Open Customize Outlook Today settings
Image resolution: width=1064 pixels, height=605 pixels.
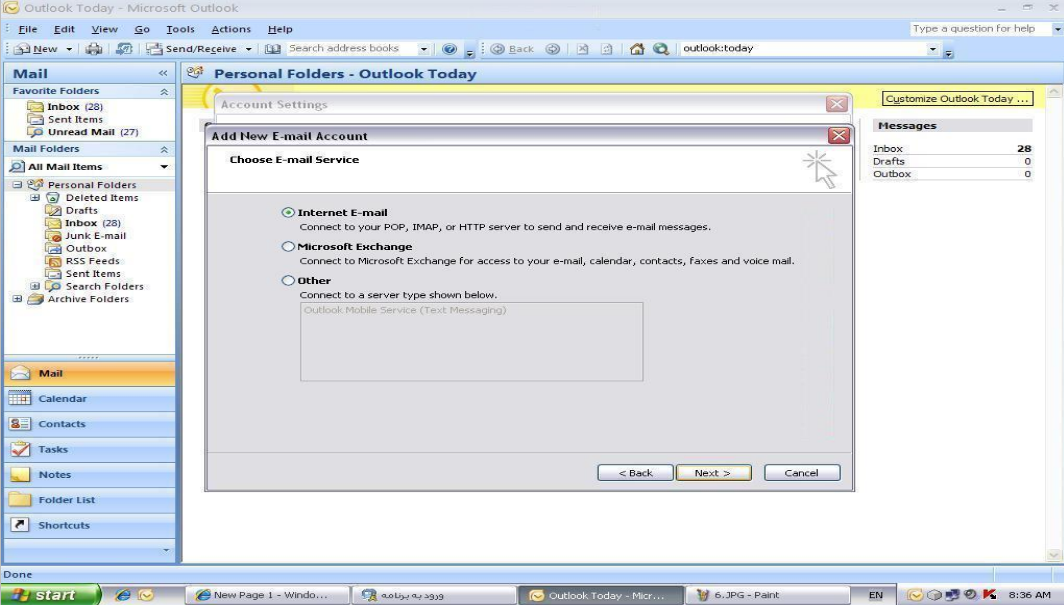[x=957, y=98]
